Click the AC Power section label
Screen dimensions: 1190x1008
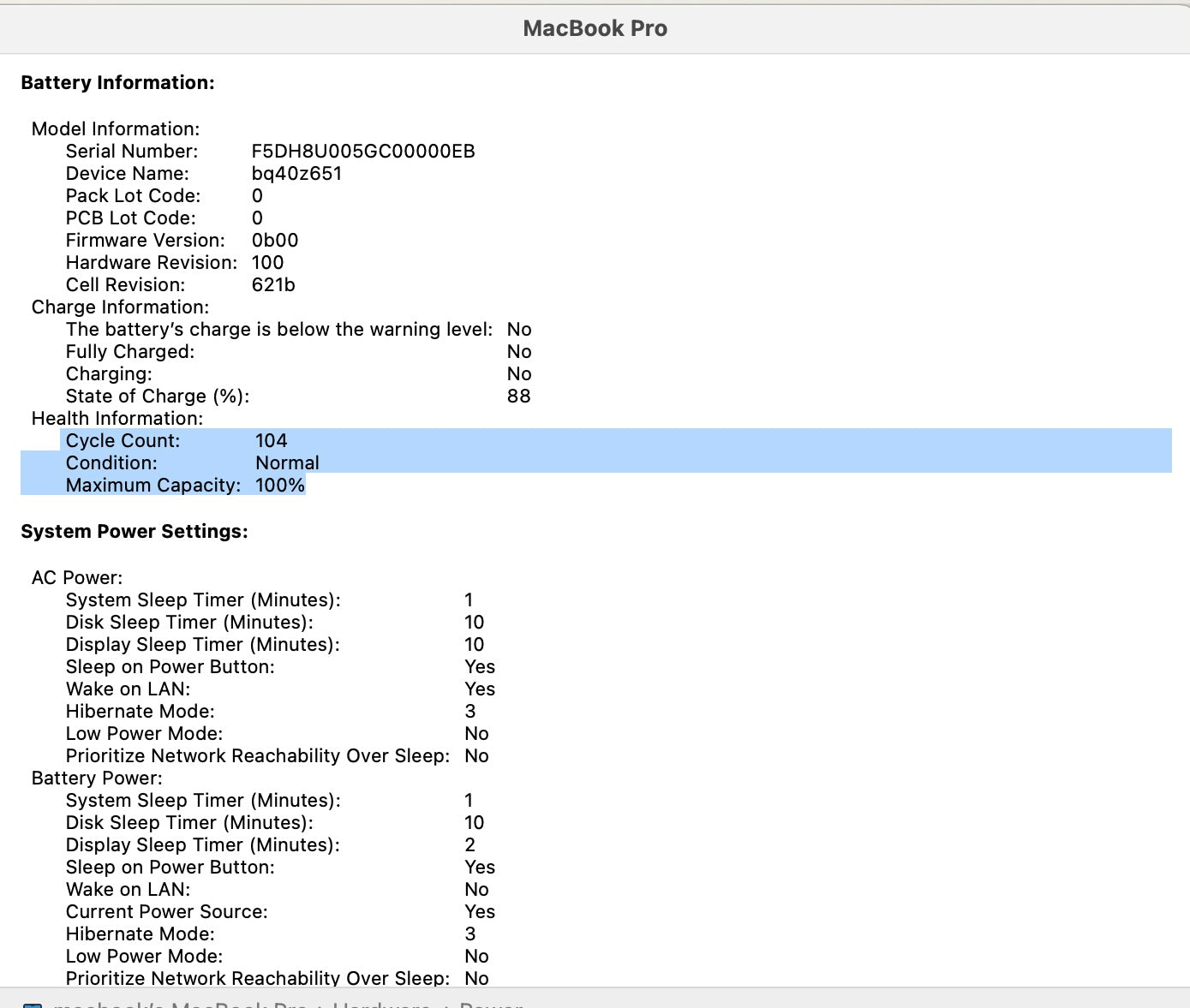click(77, 578)
